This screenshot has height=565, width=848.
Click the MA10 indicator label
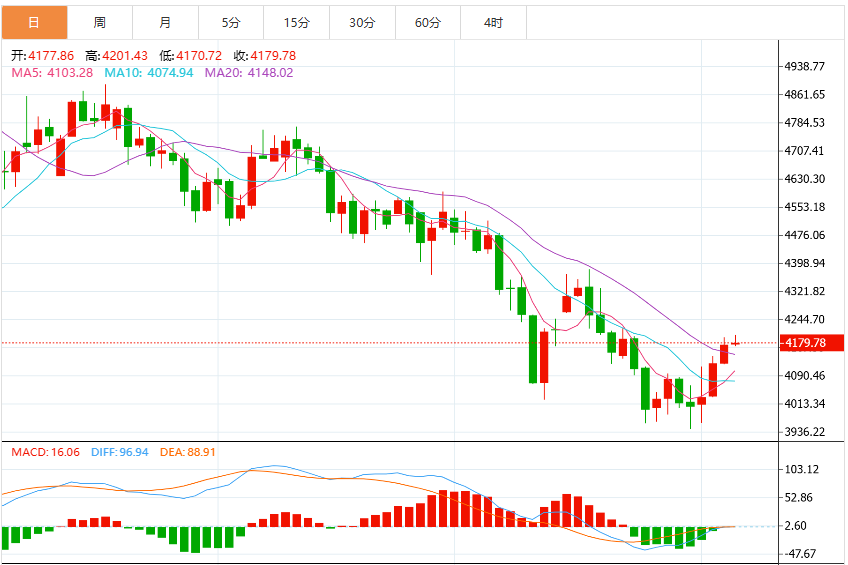[x=149, y=72]
